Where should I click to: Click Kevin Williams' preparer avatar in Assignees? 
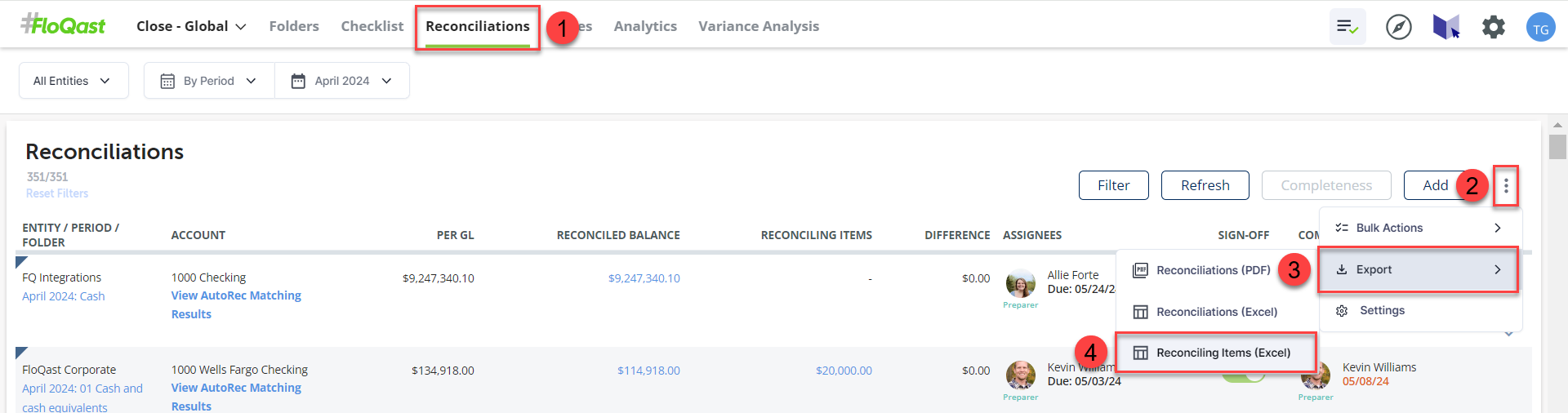click(1021, 375)
